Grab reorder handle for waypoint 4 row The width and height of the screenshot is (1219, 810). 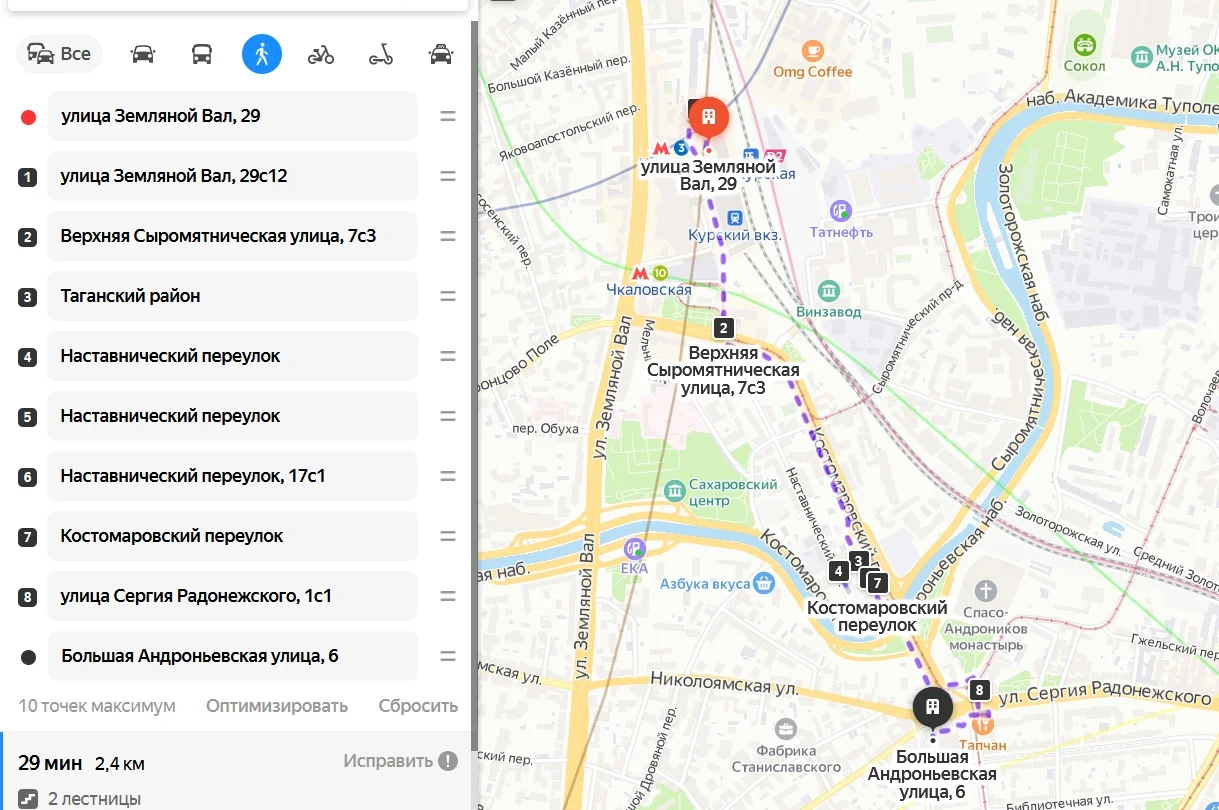coord(448,356)
